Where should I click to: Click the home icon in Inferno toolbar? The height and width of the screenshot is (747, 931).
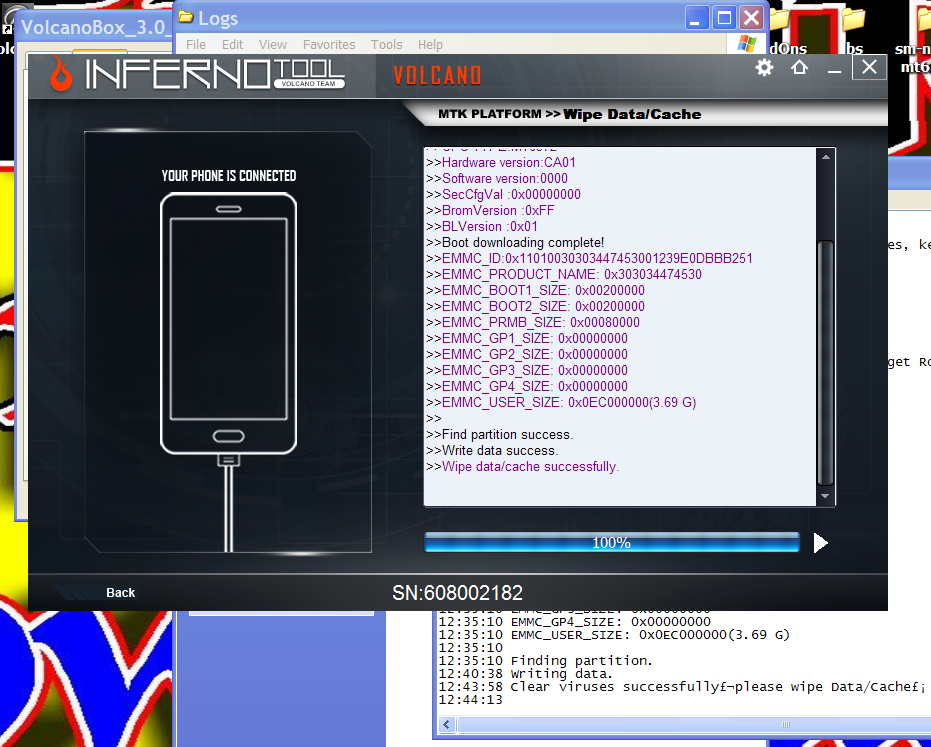[800, 67]
